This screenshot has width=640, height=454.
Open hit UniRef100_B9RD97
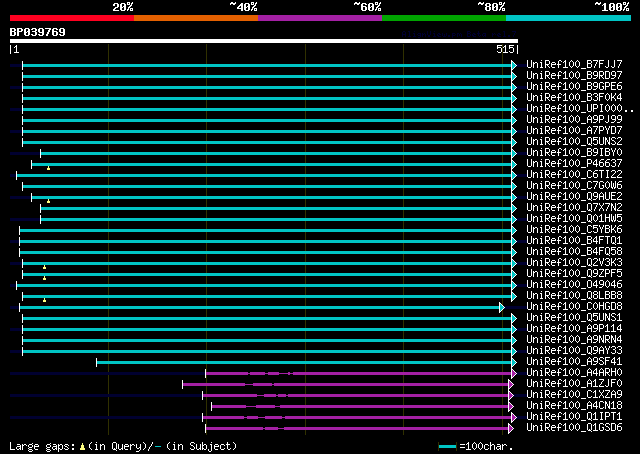tap(574, 76)
